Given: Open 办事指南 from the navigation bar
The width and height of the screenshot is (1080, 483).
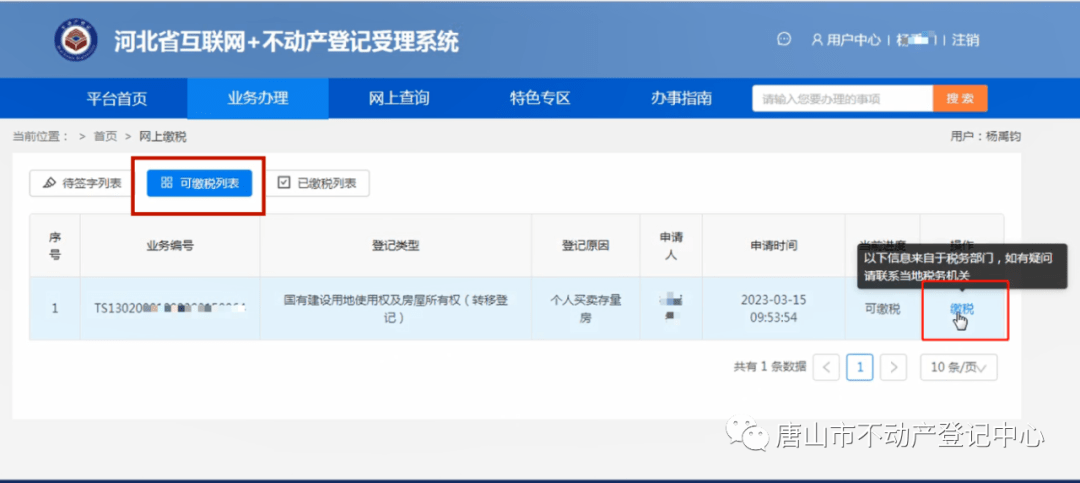Looking at the screenshot, I should 681,98.
